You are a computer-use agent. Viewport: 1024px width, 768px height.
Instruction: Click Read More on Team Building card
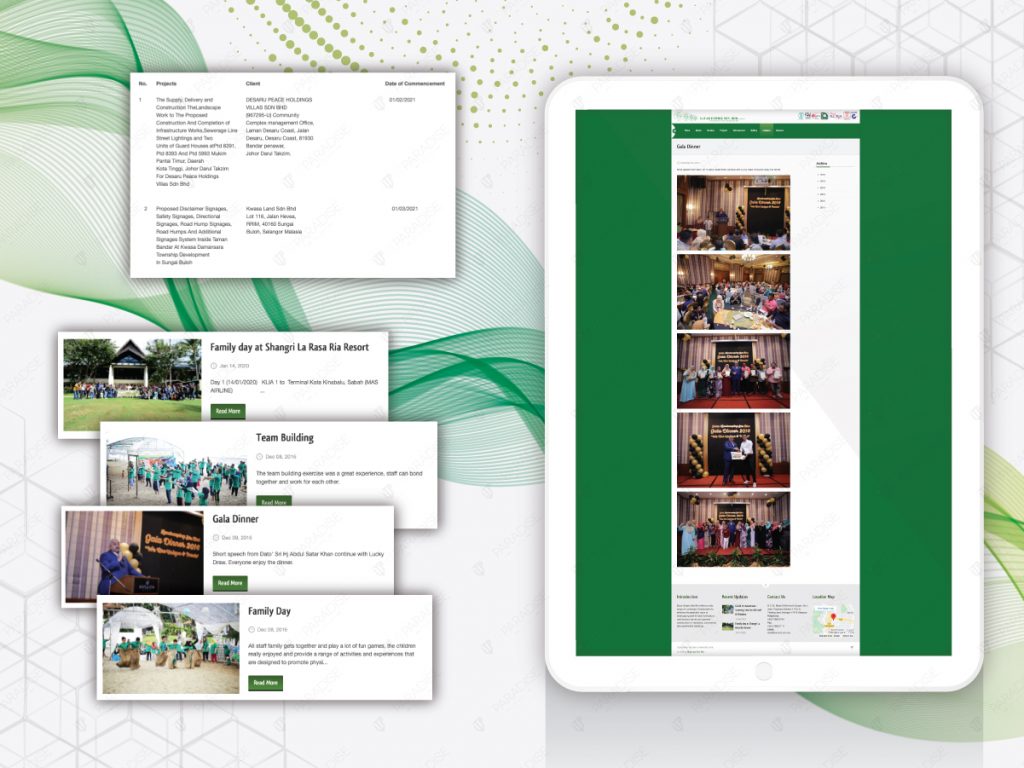(274, 502)
